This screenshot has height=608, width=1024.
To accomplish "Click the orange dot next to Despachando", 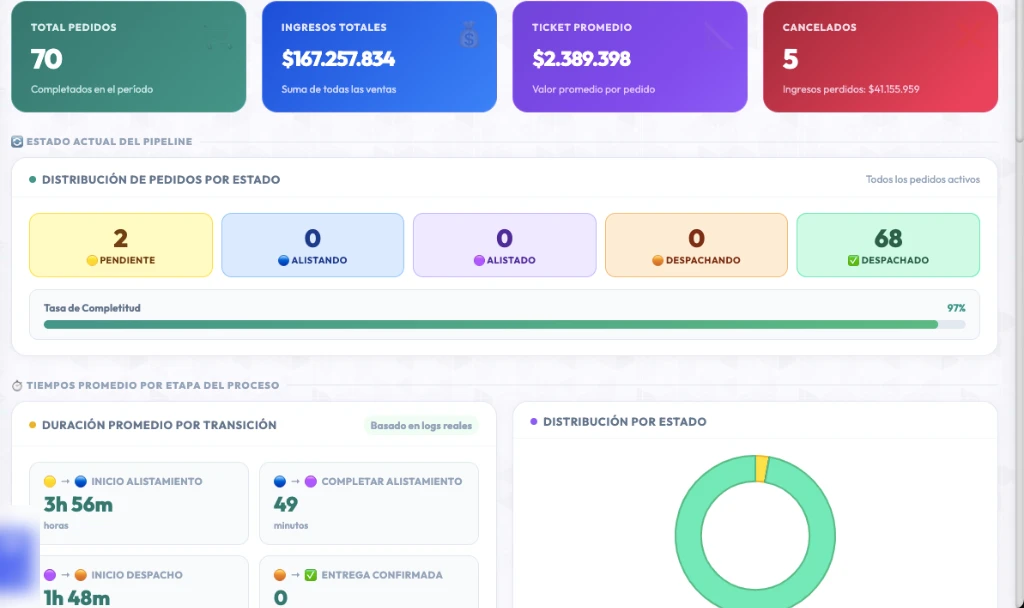I will [658, 260].
